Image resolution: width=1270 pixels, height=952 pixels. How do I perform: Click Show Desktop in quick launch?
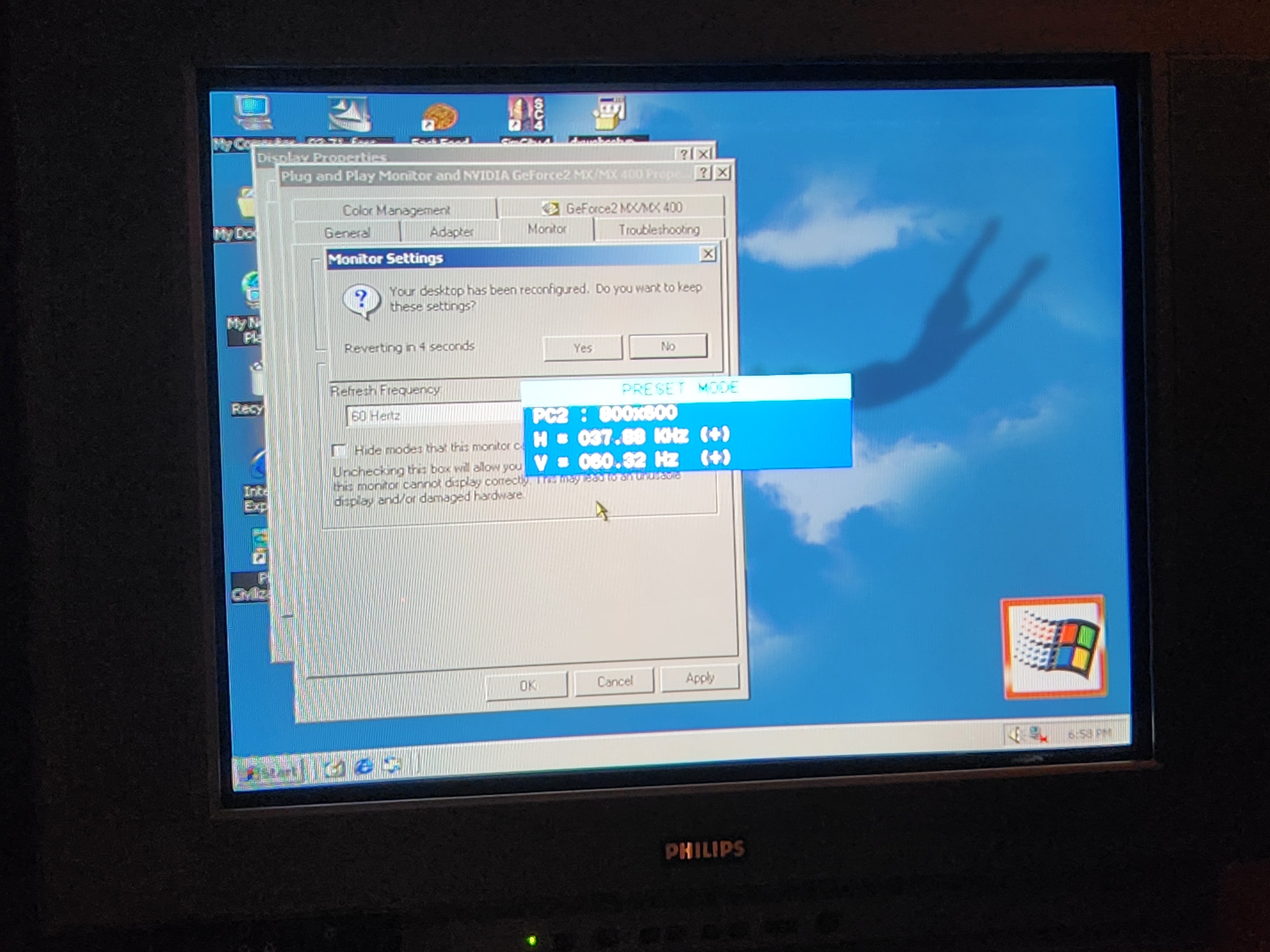335,768
